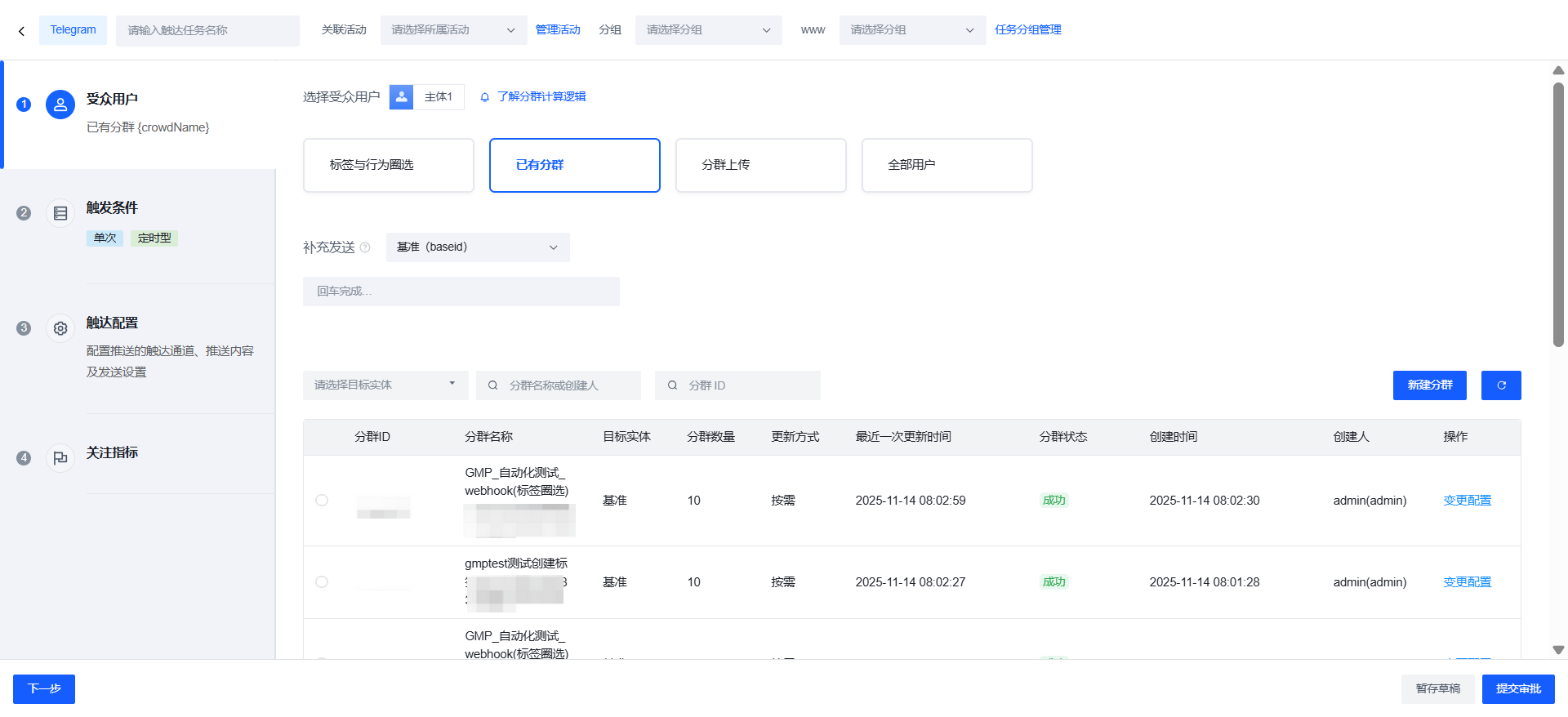Click the reach configuration gear icon
This screenshot has width=1568, height=717.
point(60,328)
